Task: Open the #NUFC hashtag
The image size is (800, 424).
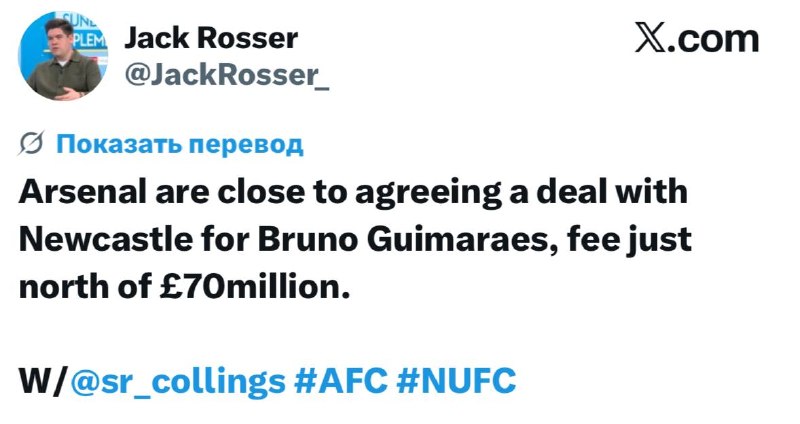Action: pos(456,381)
